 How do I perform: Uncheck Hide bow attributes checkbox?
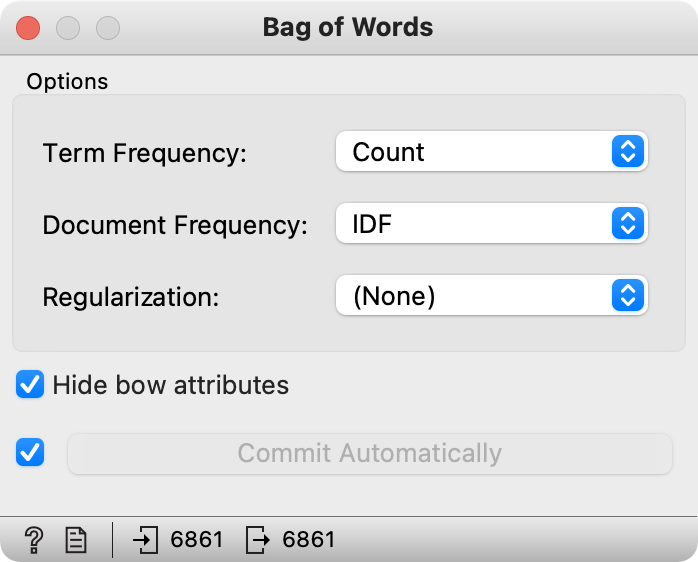31,385
